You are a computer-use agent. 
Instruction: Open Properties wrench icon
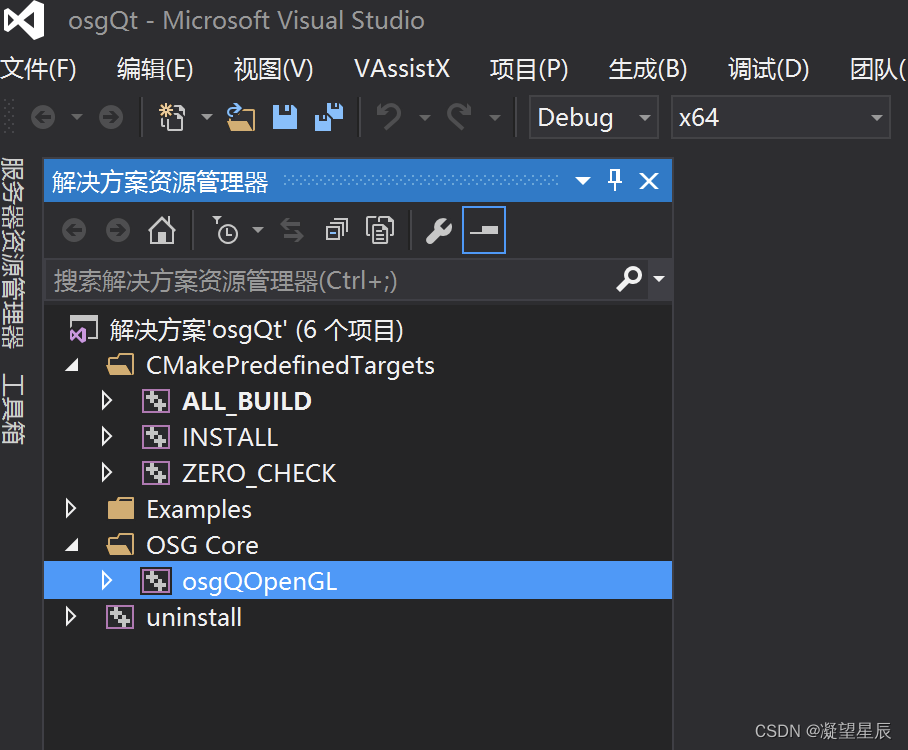[x=439, y=231]
